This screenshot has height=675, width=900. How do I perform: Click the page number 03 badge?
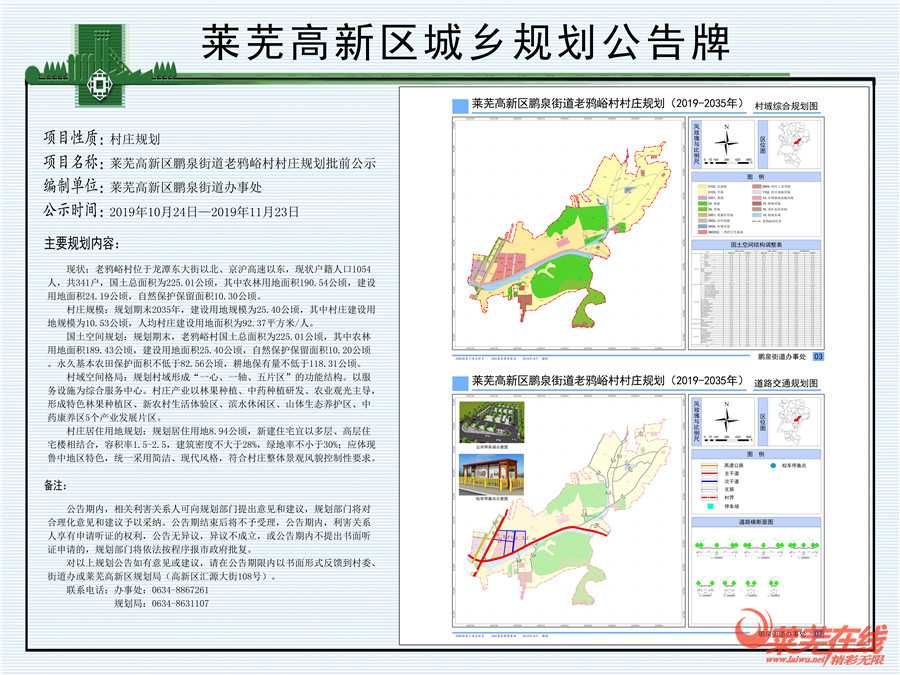pyautogui.click(x=819, y=357)
